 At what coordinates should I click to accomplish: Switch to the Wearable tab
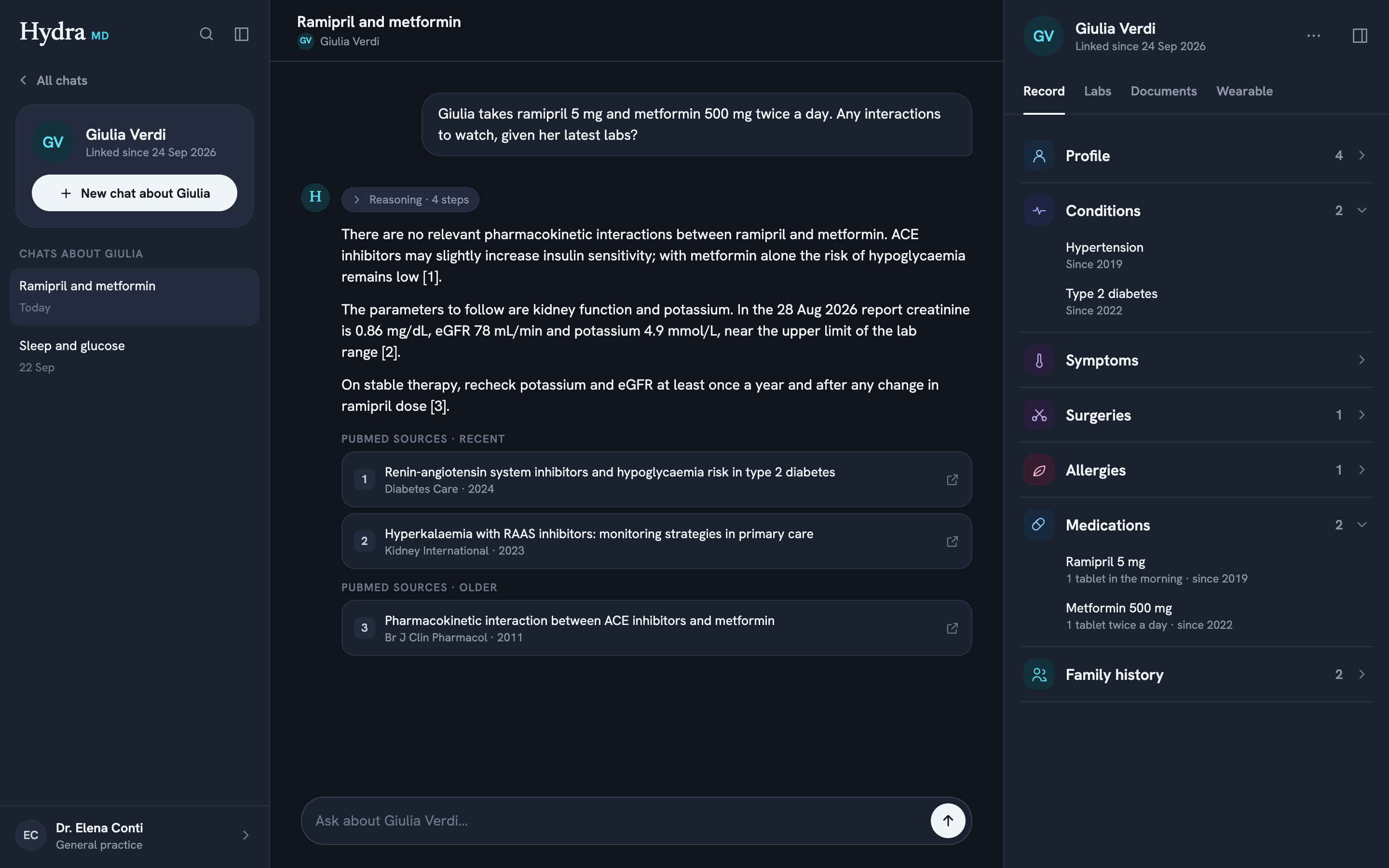click(1244, 91)
